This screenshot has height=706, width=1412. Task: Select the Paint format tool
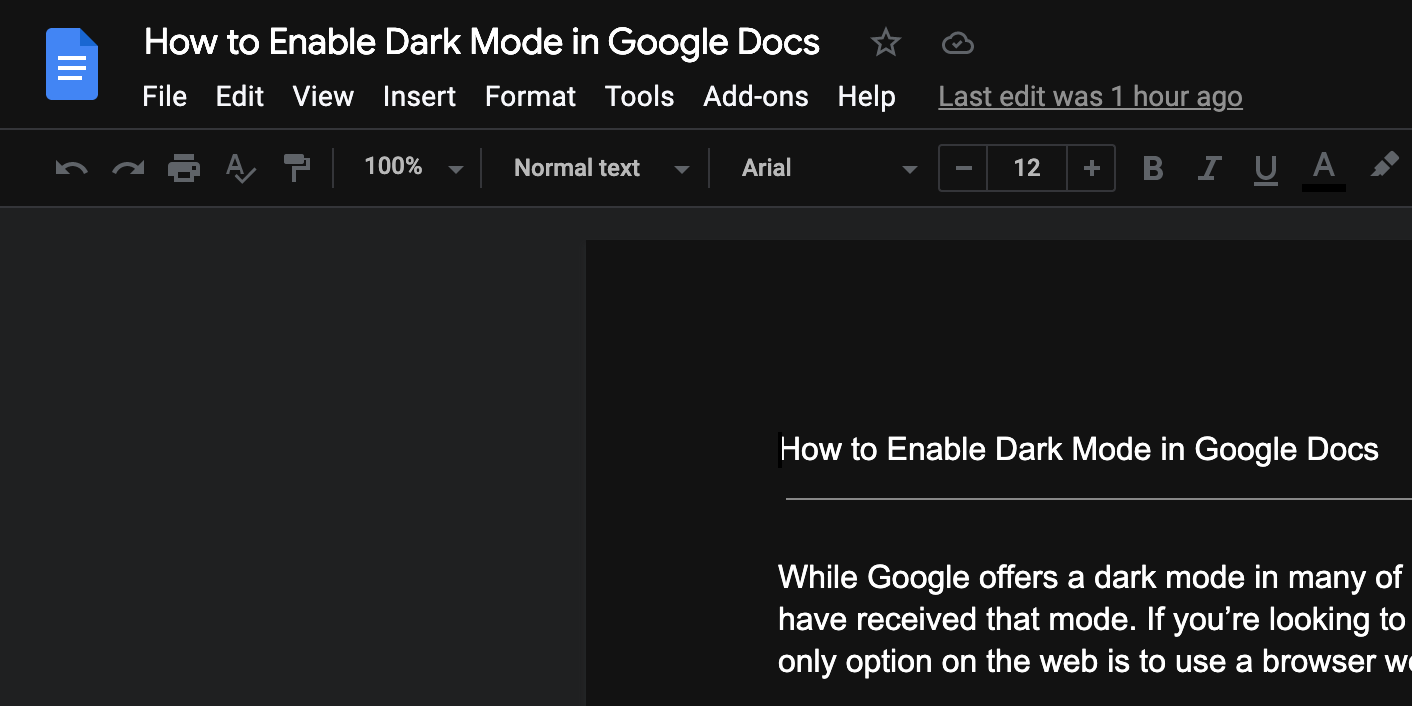297,168
